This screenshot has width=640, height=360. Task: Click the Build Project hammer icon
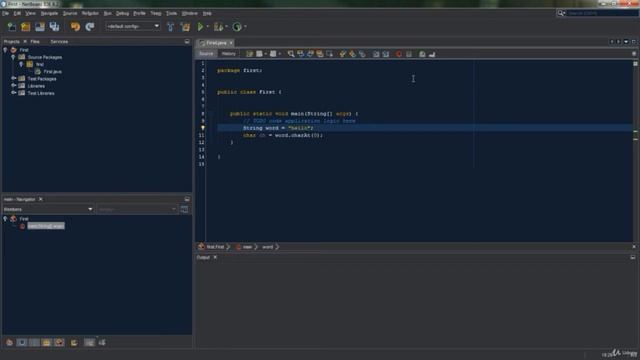(x=171, y=27)
